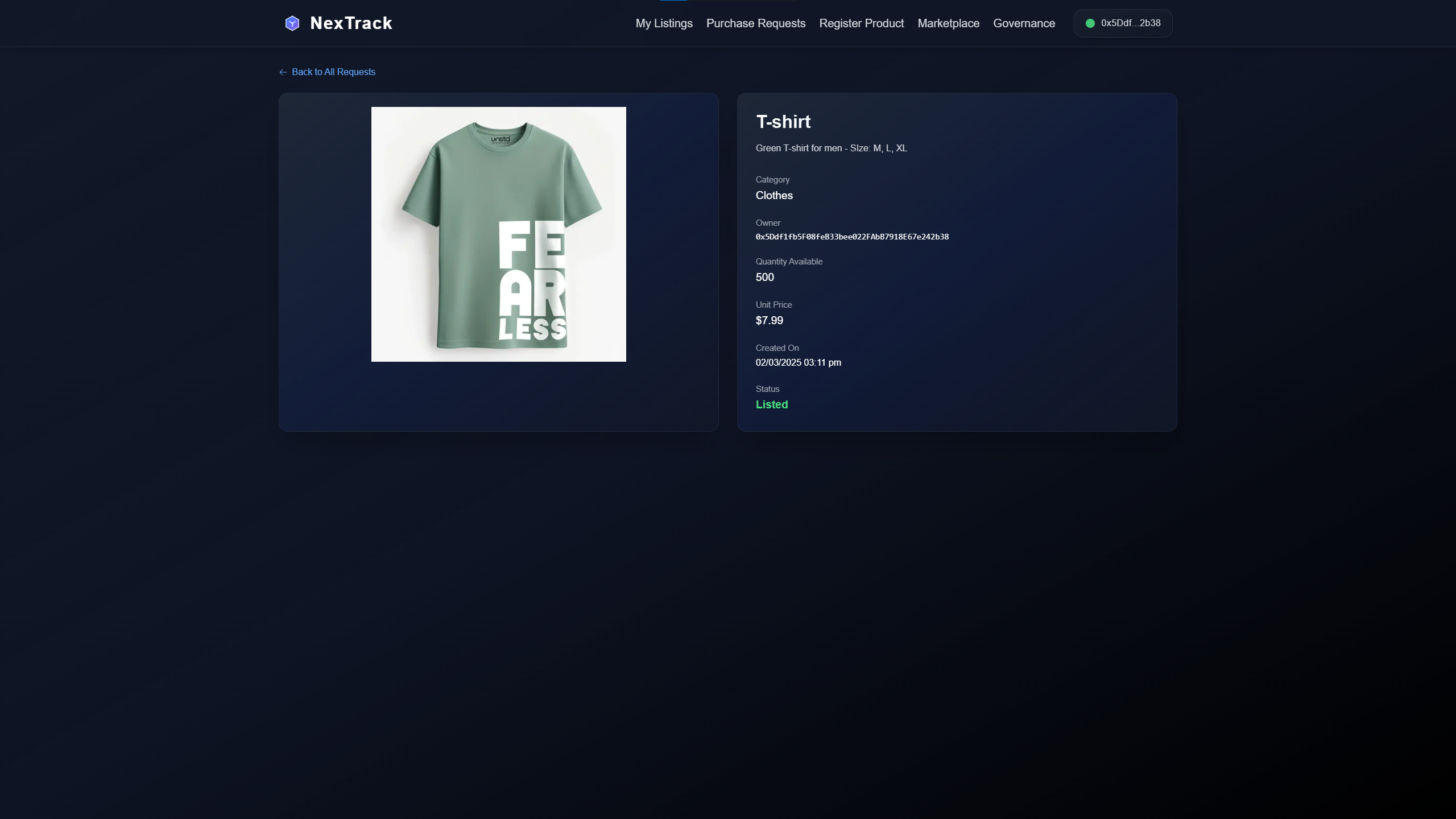Image resolution: width=1456 pixels, height=819 pixels.
Task: Click the Green T-shirt description text
Action: 831,148
